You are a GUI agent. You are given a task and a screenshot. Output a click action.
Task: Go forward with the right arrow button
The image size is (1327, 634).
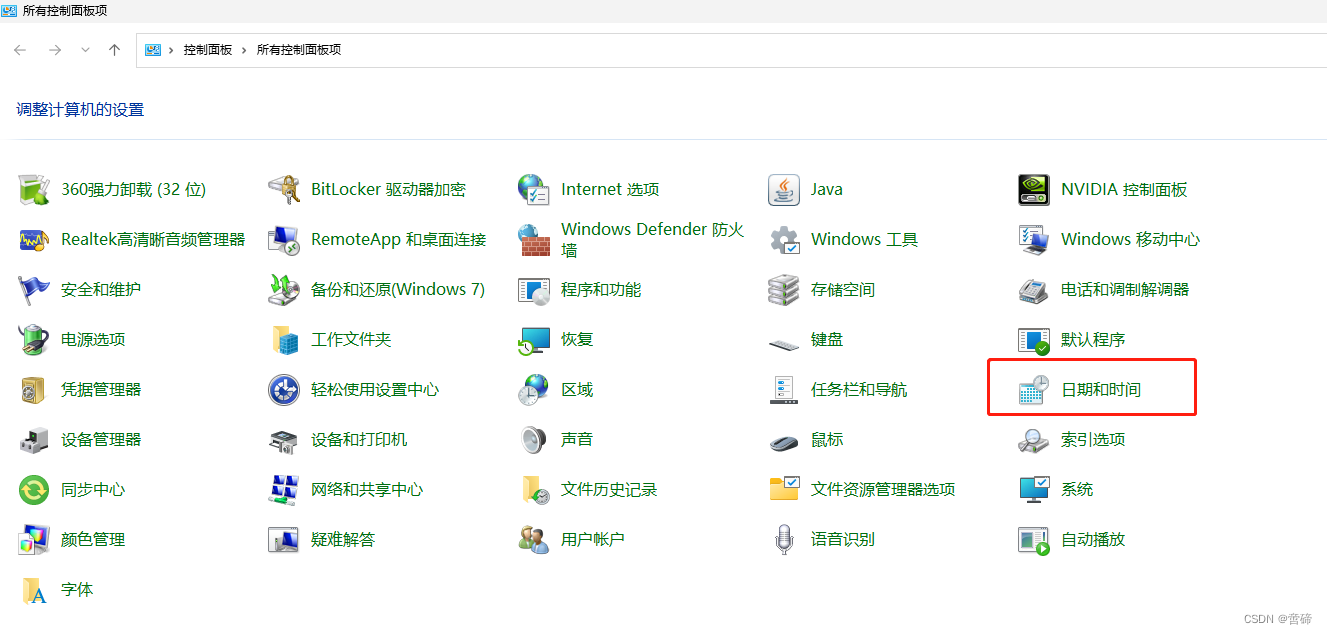[55, 50]
